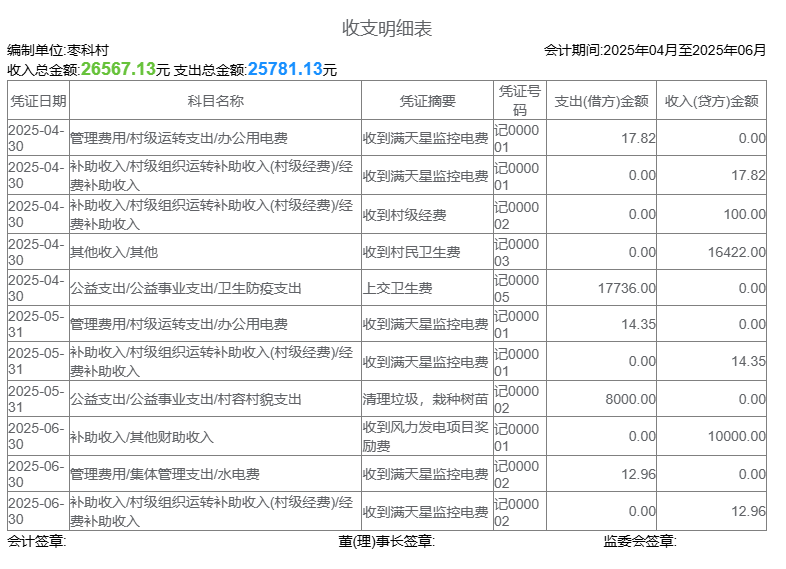Click the 支出(借方)金额 column header
The width and height of the screenshot is (786, 569).
tap(600, 101)
